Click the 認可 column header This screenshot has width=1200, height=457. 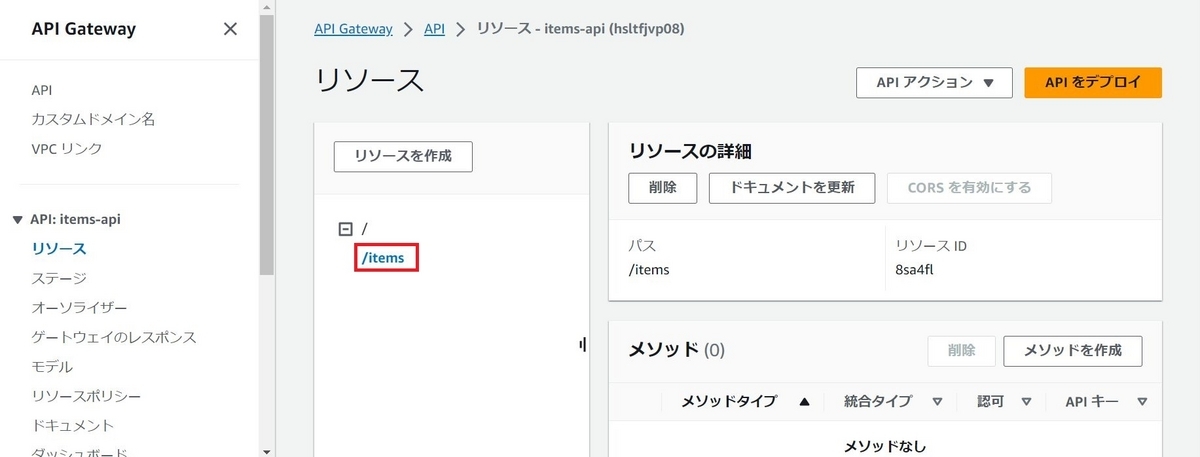click(990, 402)
